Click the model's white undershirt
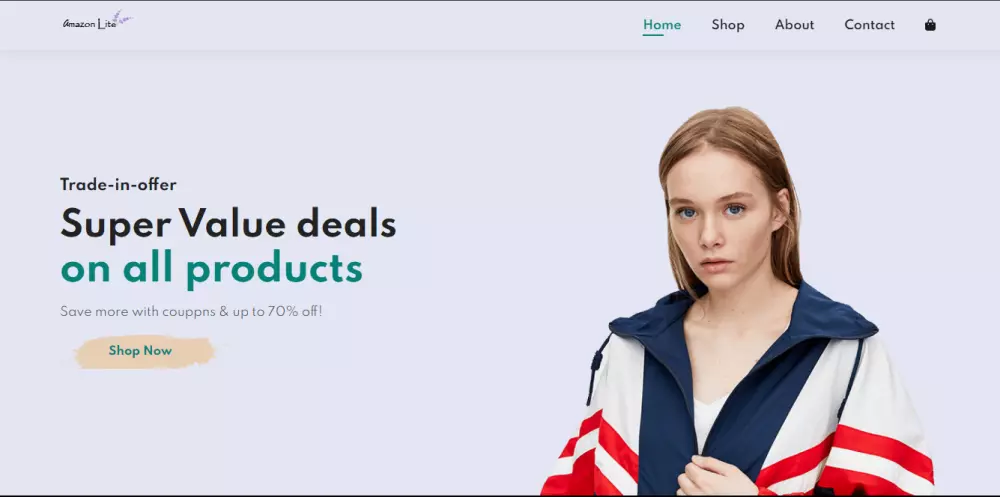 tap(707, 419)
